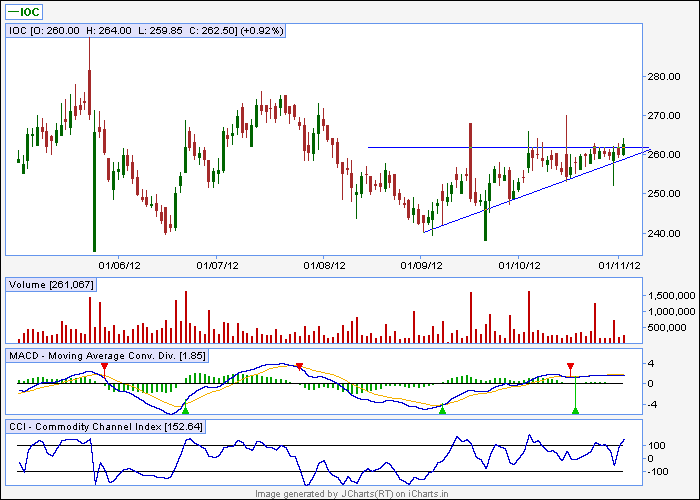Click the 270.00 price axis label
Screen dimensions: 700x500
click(x=664, y=116)
